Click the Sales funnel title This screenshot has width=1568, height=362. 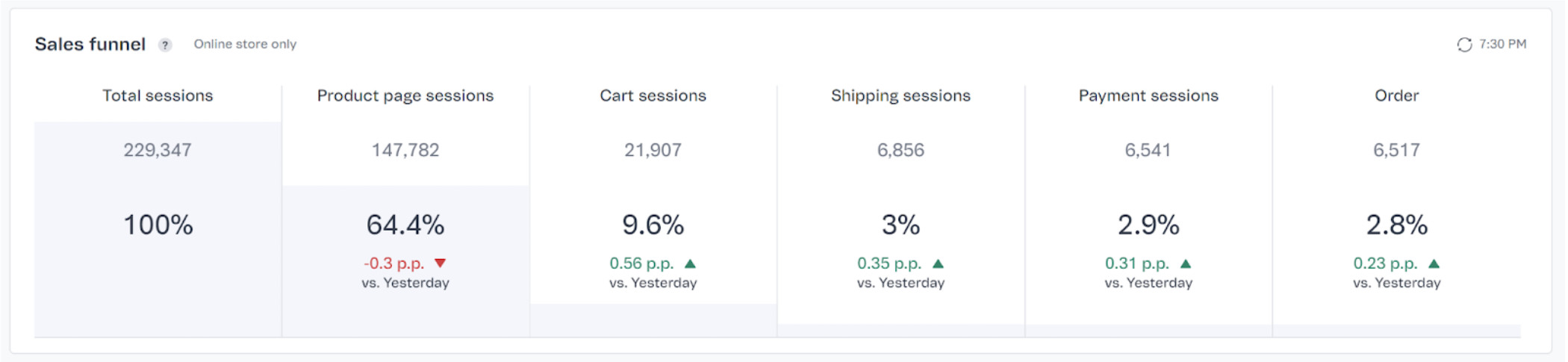(x=90, y=44)
